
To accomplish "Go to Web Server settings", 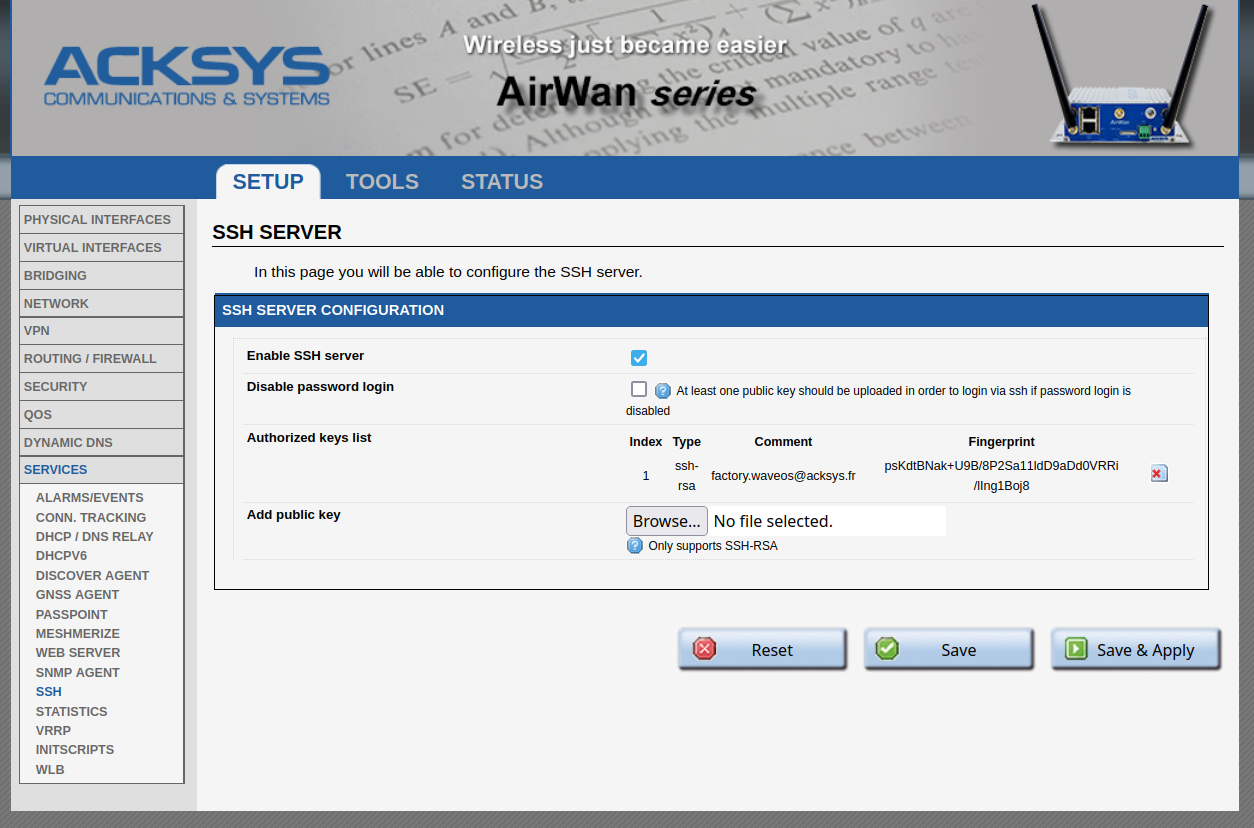I will [x=78, y=653].
